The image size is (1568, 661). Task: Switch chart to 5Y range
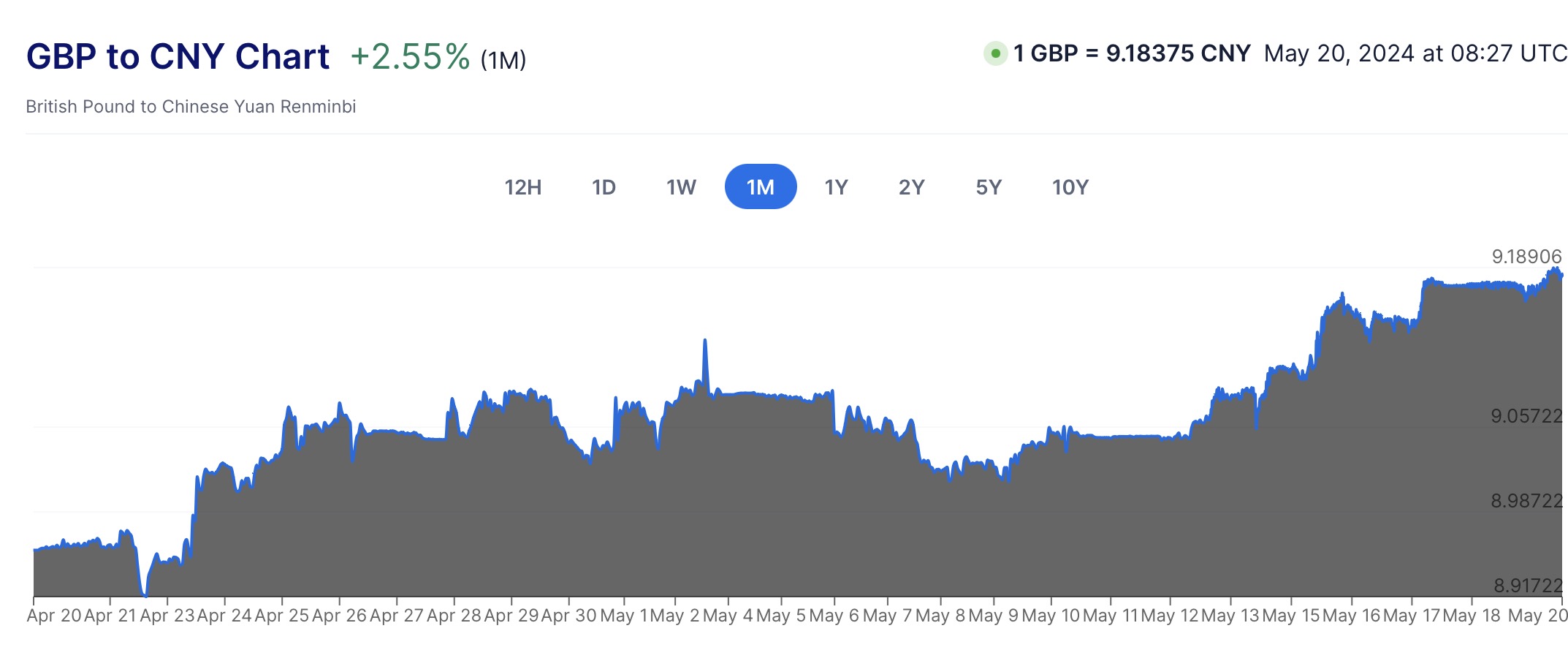click(989, 187)
